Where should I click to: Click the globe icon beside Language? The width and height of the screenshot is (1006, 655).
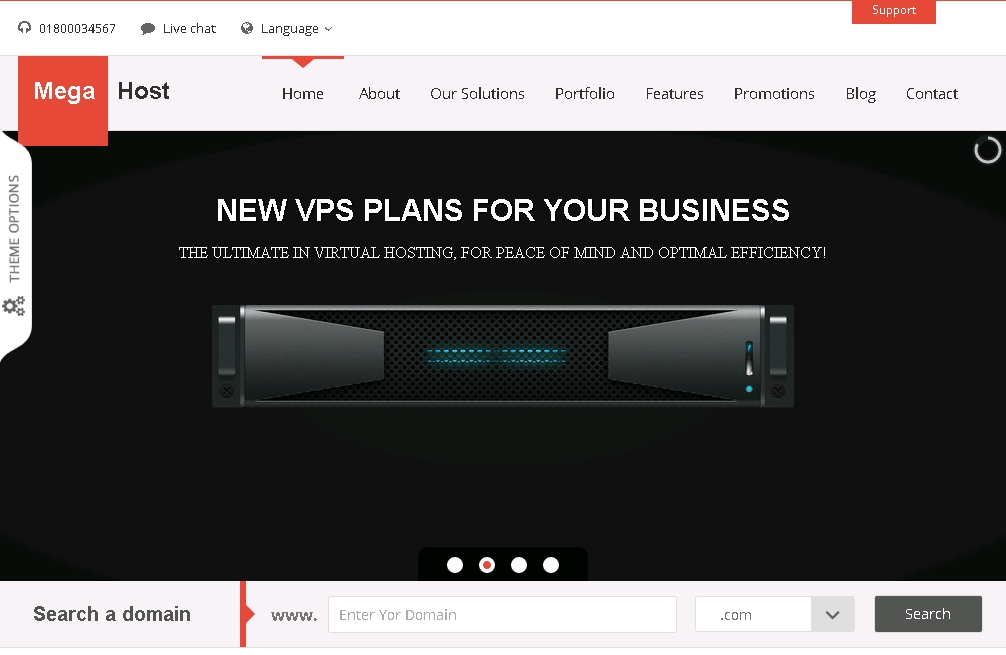246,28
